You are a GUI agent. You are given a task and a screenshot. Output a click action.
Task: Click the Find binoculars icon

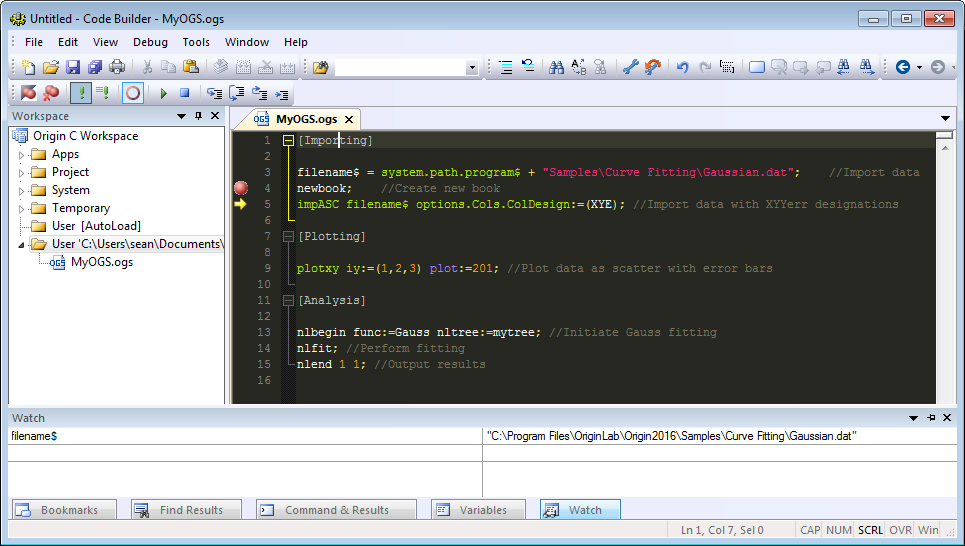556,67
